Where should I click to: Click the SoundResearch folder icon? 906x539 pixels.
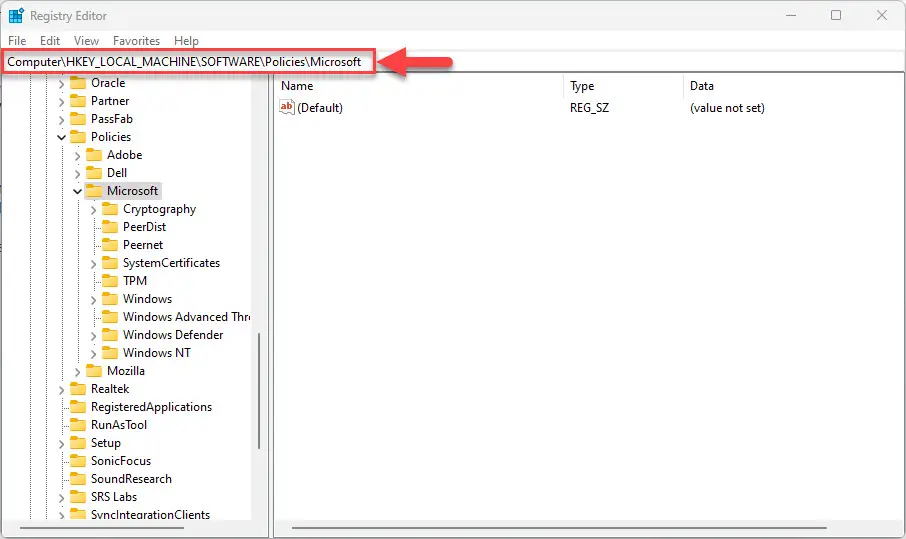point(78,479)
